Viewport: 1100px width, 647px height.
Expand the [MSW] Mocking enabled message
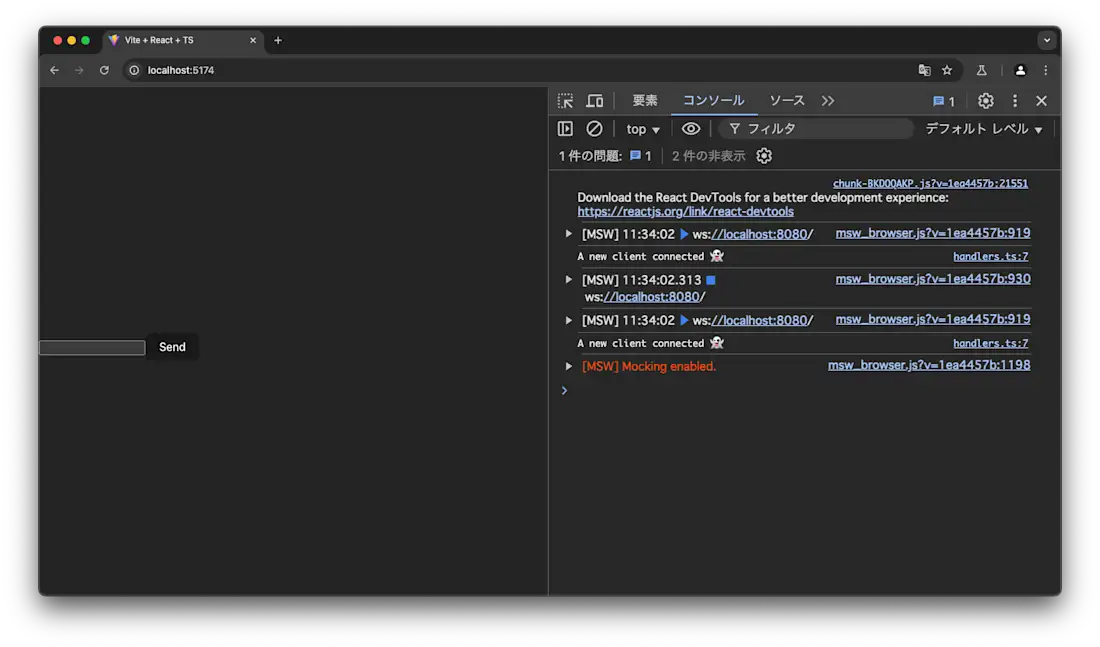[x=568, y=366]
